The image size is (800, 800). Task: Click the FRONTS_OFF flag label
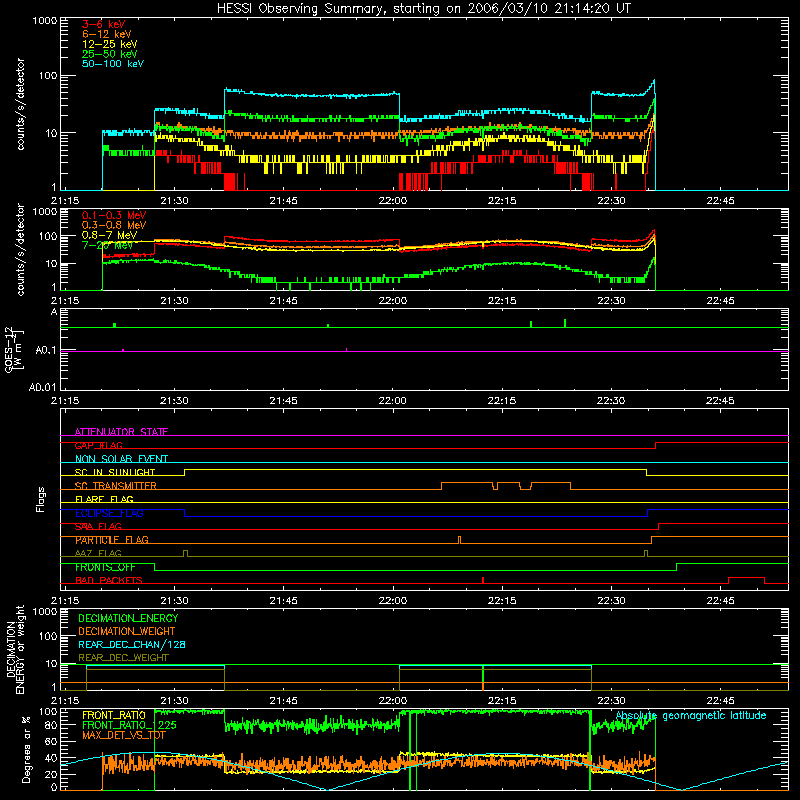pyautogui.click(x=105, y=567)
